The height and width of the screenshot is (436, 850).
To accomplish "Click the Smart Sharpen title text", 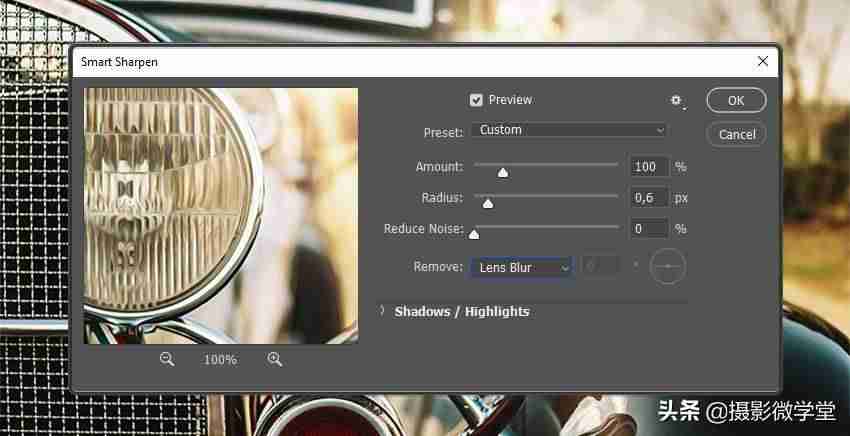I will (x=119, y=62).
